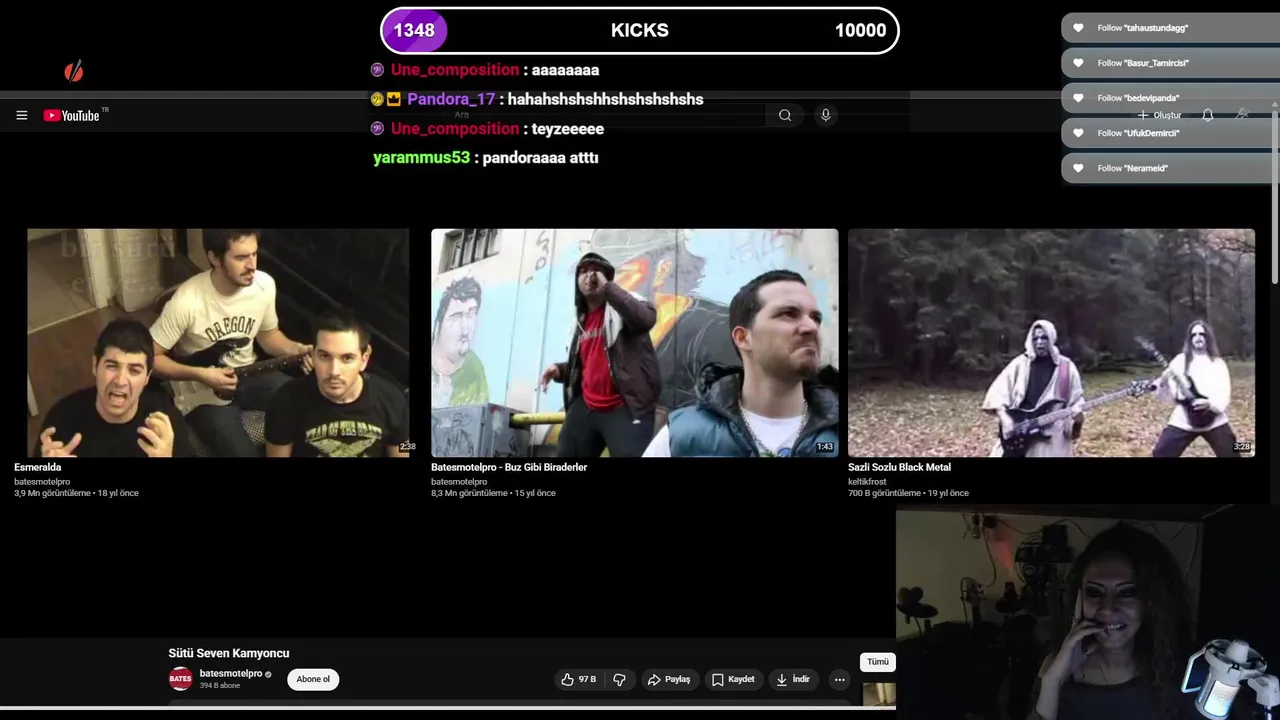
Task: Open the keltikfrost channel link
Action: coord(869,481)
